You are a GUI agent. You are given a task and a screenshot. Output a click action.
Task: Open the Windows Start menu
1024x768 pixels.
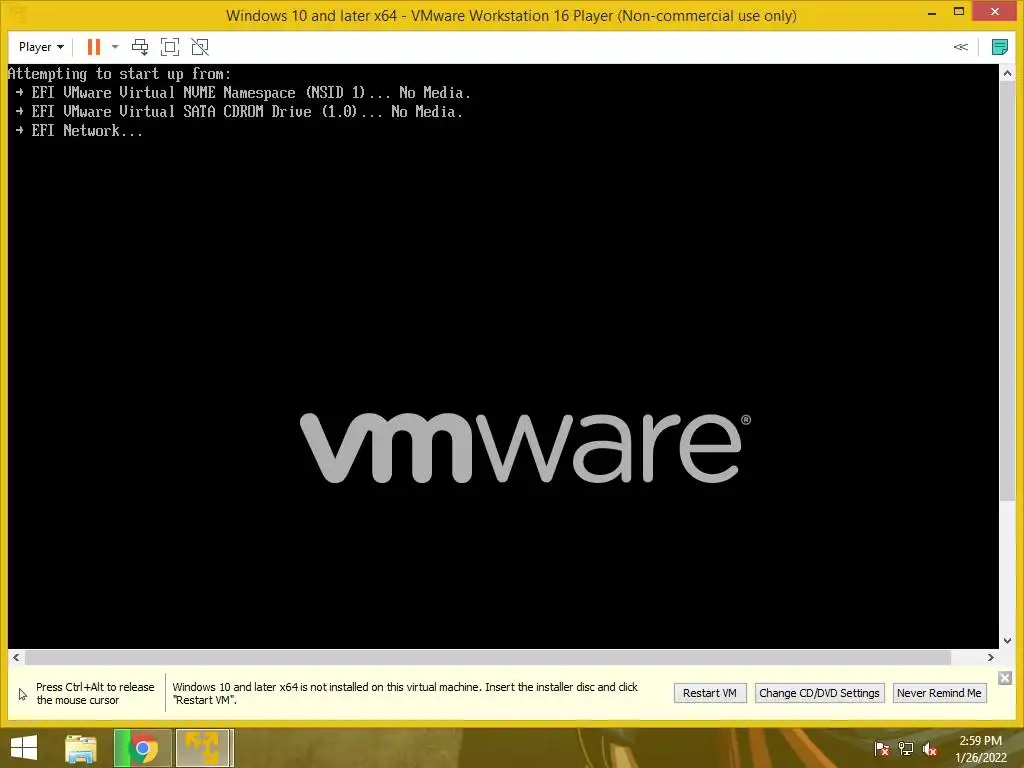coord(24,748)
